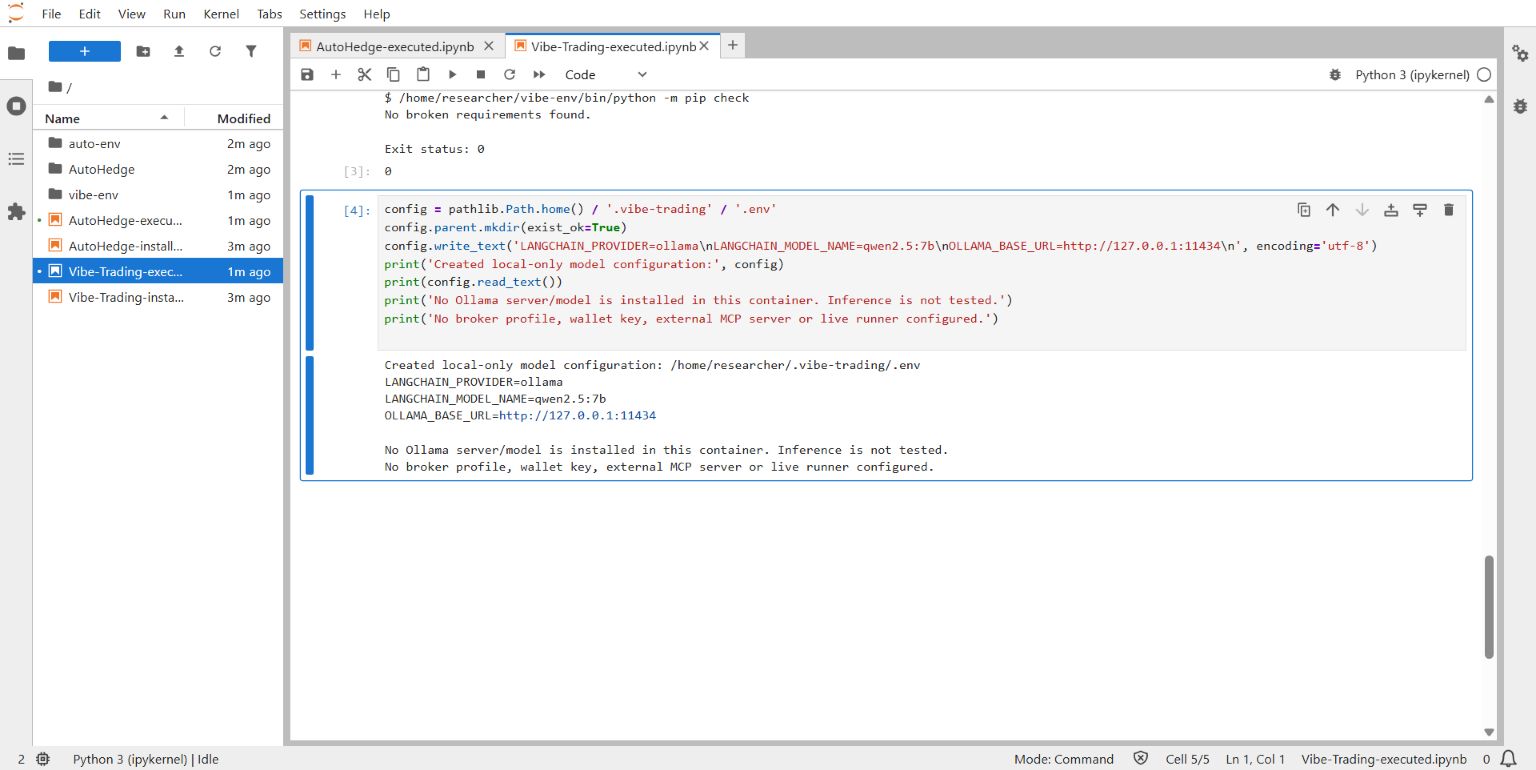Viewport: 1536px width, 770px height.
Task: Enable the debugger via bug icon in toolbar
Action: point(1335,74)
